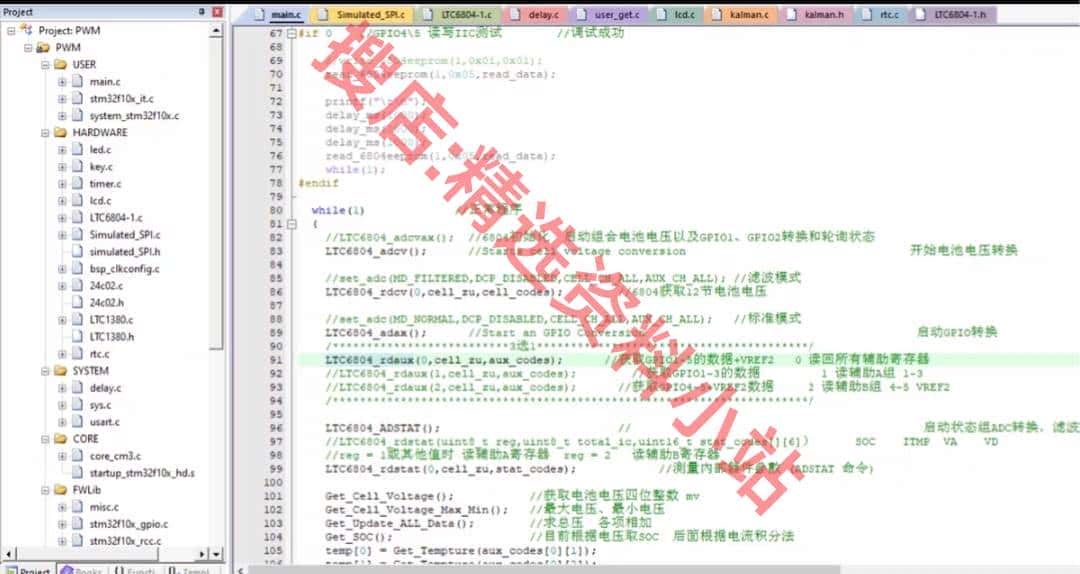Select bsp_clkconfig.c in project tree

pyautogui.click(x=124, y=269)
